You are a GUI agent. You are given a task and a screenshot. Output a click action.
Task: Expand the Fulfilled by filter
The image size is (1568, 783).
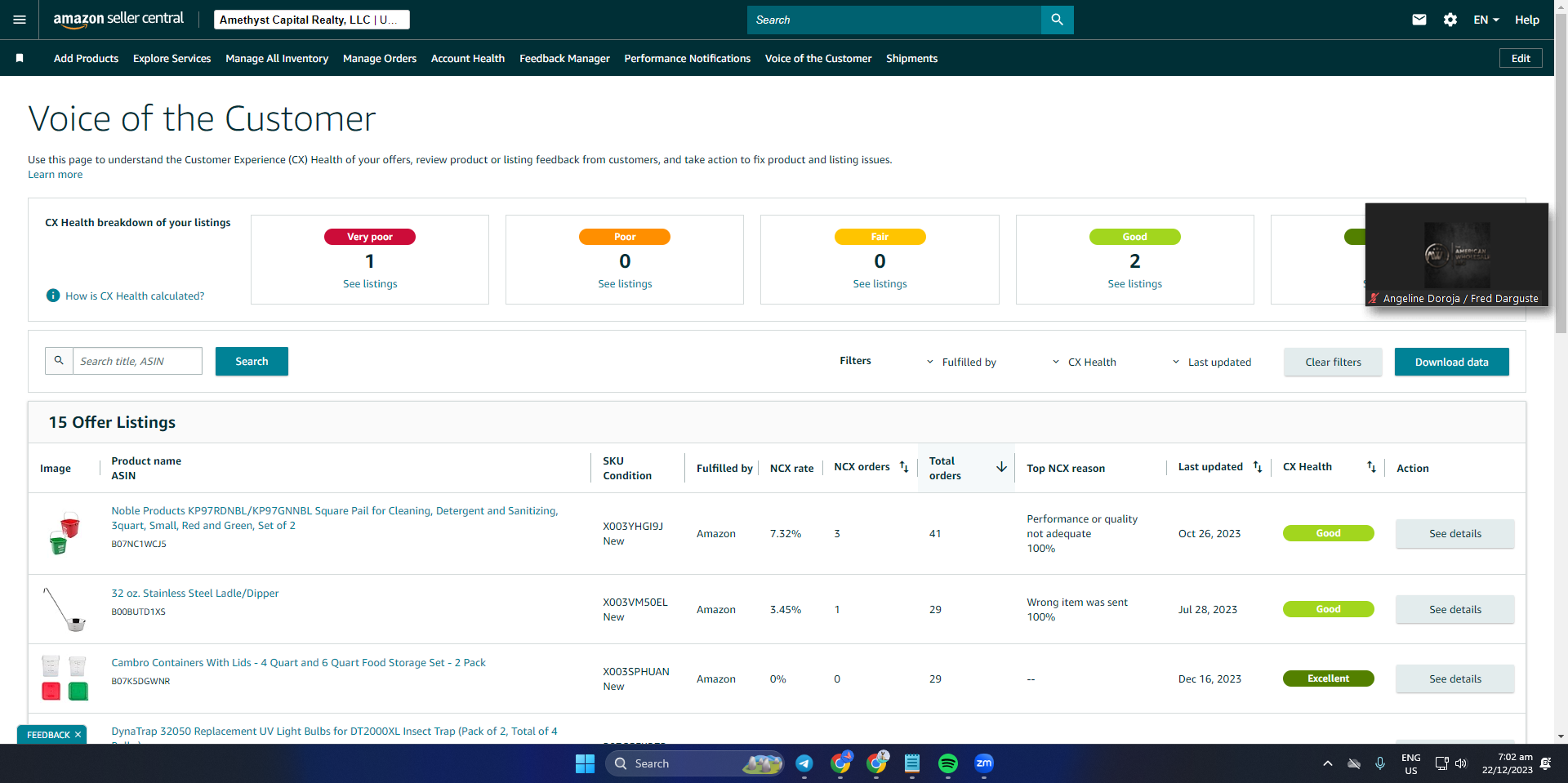[961, 362]
